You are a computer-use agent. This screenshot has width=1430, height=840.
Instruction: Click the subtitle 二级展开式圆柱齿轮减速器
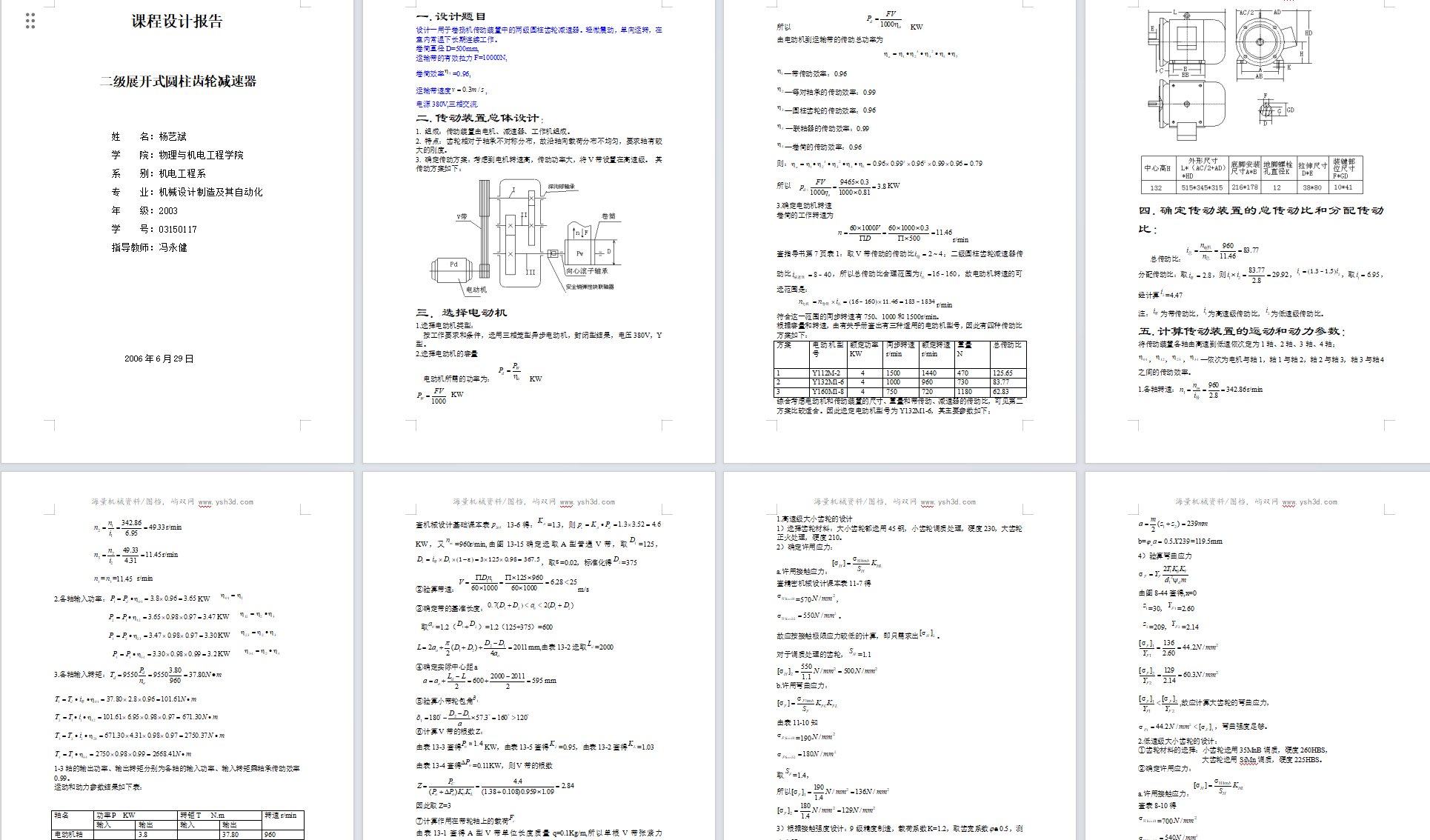coord(179,81)
